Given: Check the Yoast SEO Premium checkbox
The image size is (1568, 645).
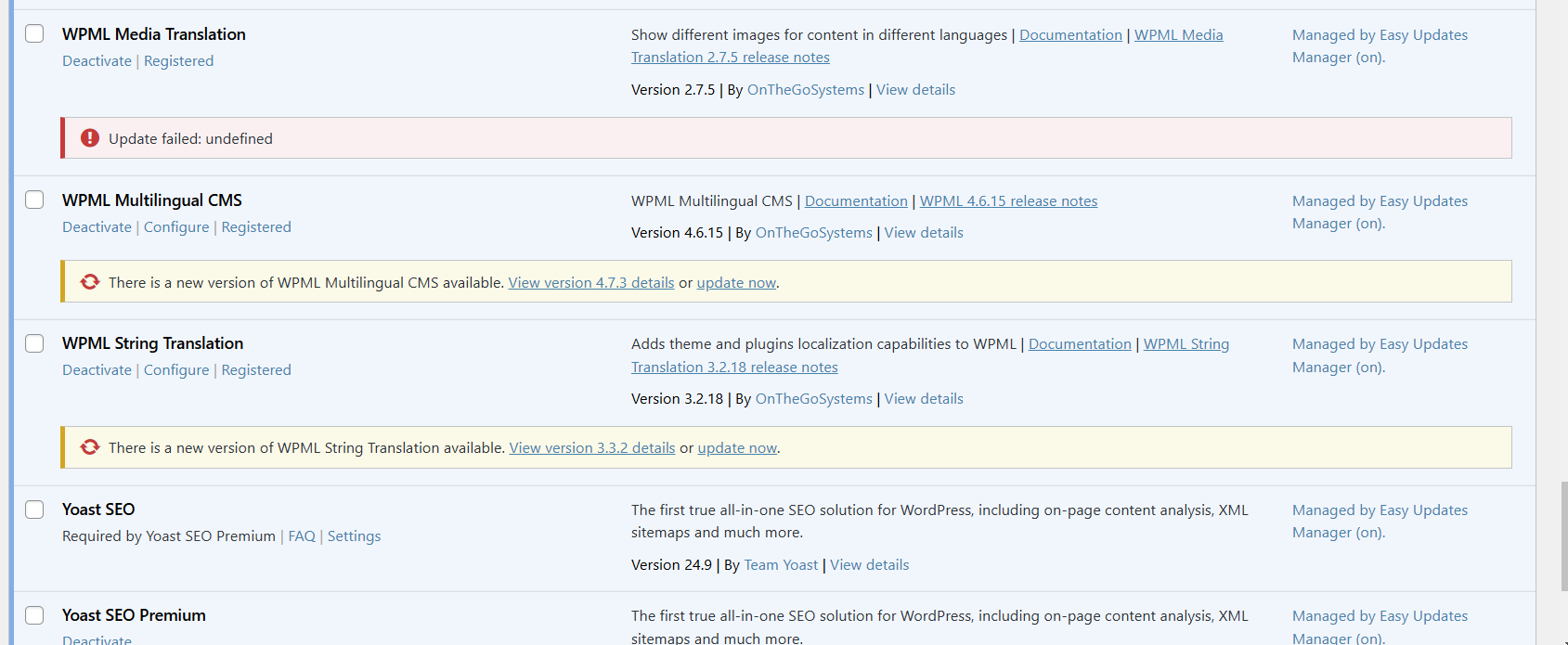Looking at the screenshot, I should pyautogui.click(x=34, y=615).
